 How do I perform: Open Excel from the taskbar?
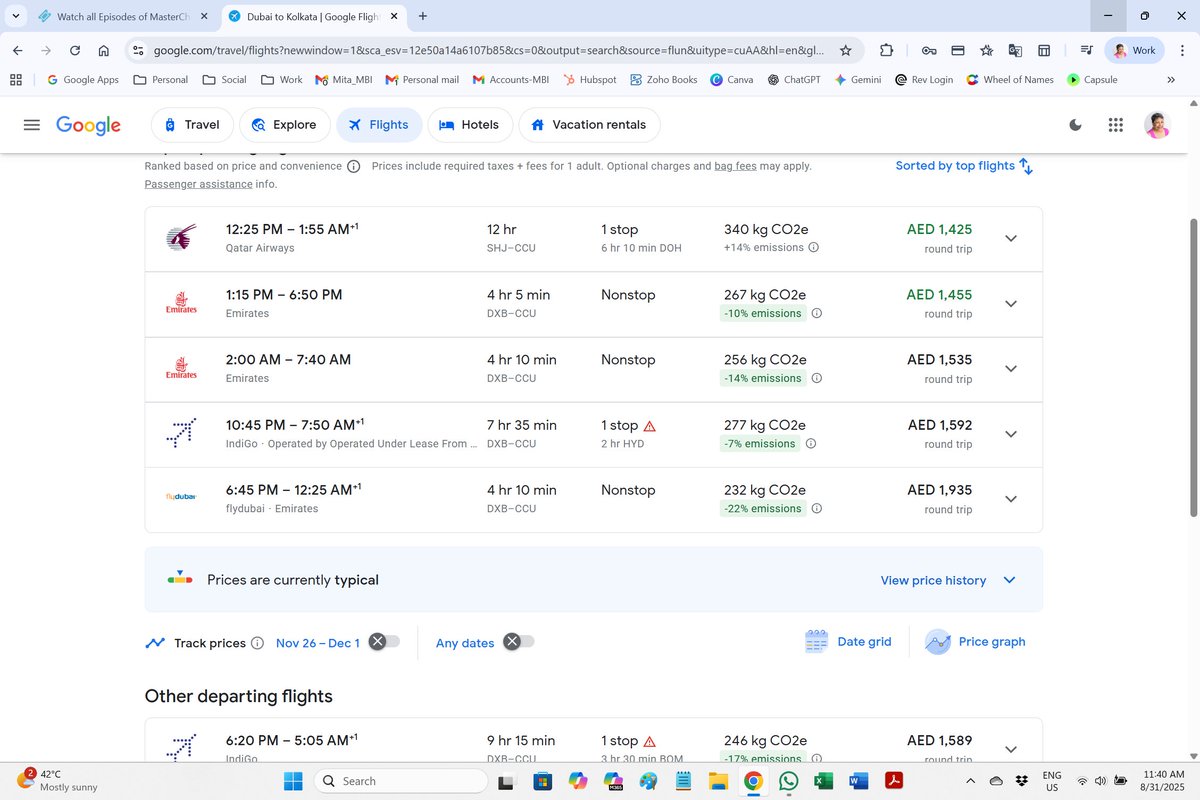pos(823,781)
